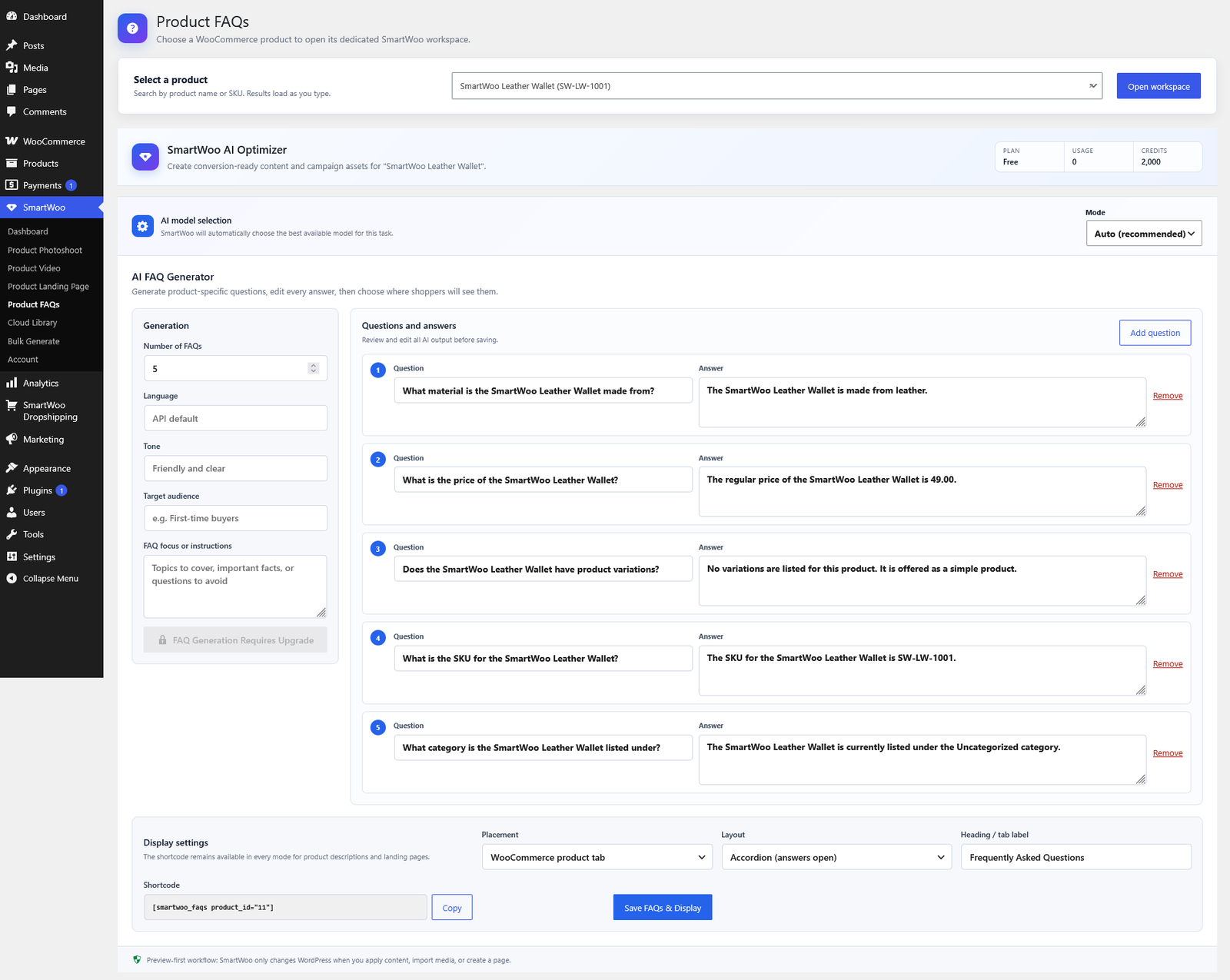
Task: Click the Number of FAQs stepper arrows
Action: tap(314, 368)
